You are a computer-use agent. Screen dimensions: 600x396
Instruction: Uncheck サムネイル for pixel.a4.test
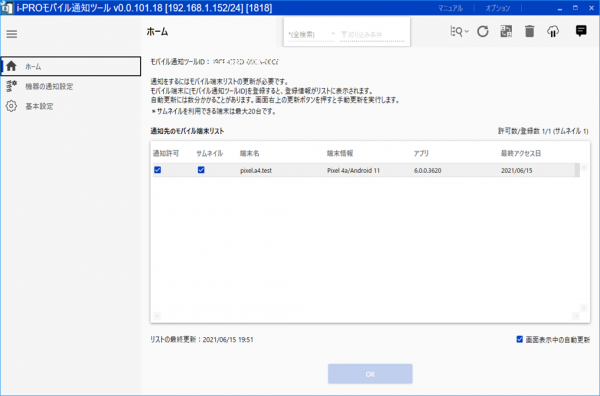click(201, 170)
